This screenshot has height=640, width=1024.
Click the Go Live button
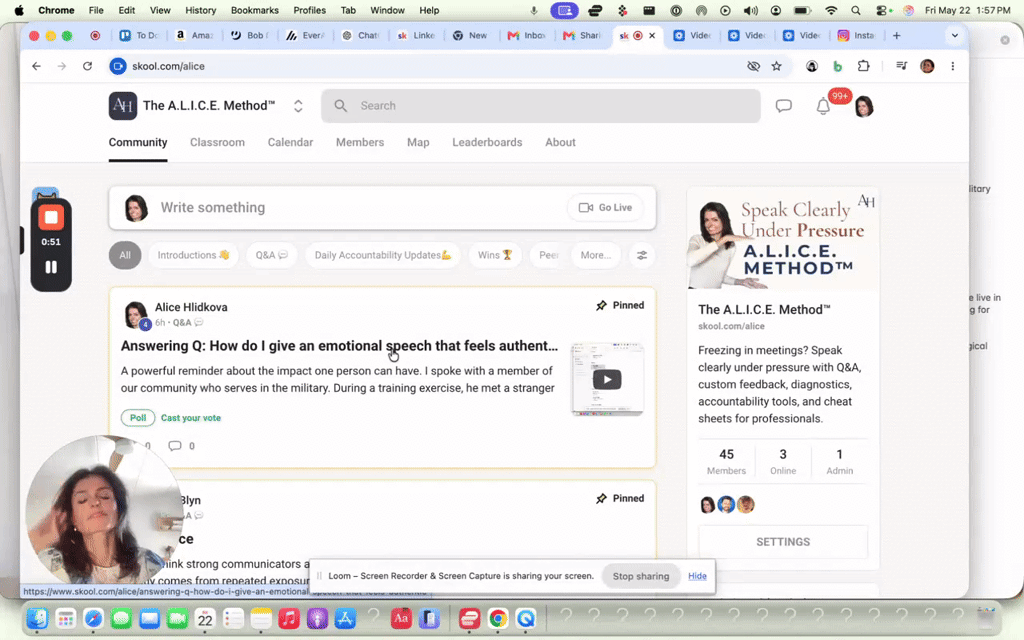[605, 208]
